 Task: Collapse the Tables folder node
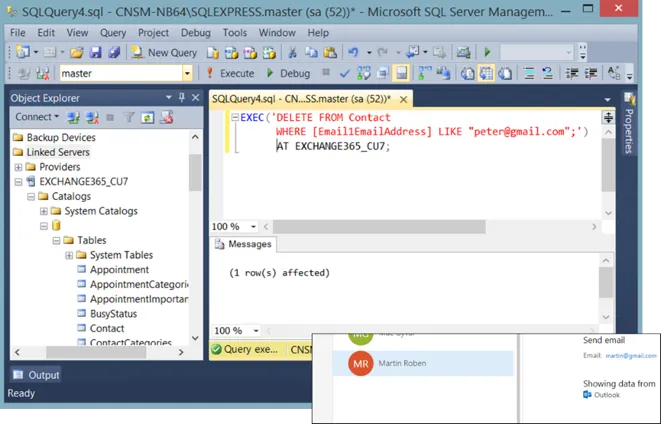pyautogui.click(x=56, y=241)
